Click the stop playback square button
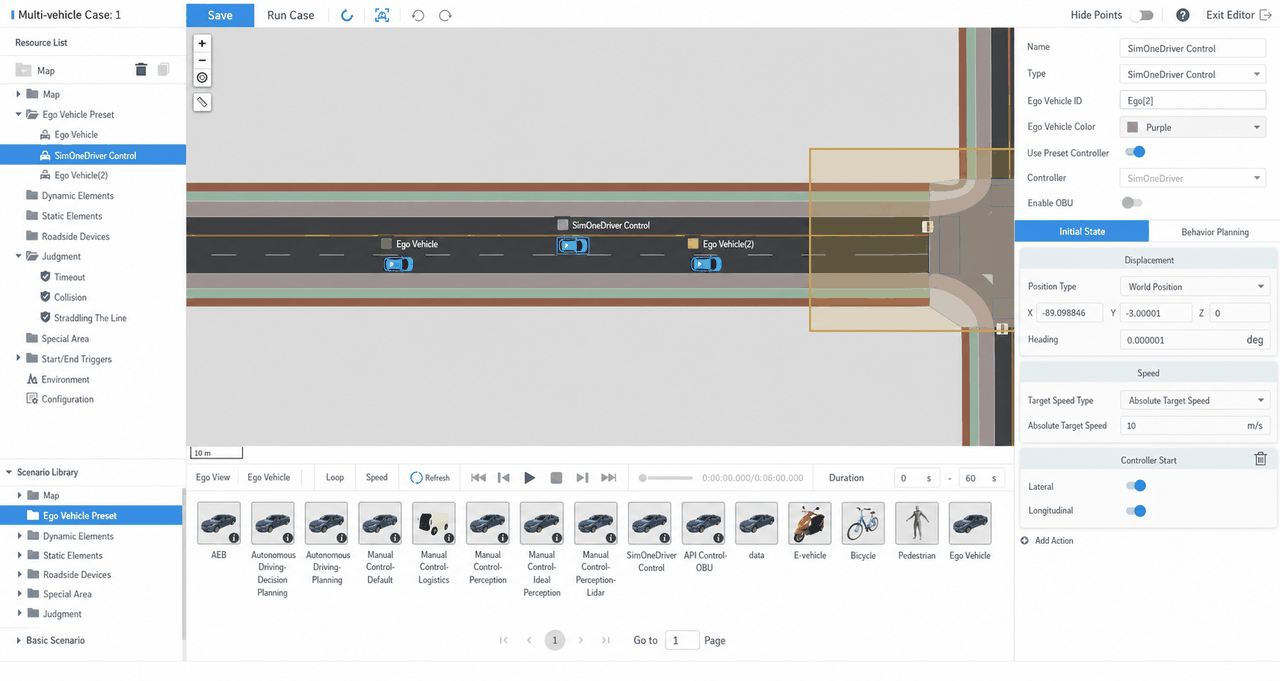This screenshot has width=1280, height=681. click(x=556, y=478)
